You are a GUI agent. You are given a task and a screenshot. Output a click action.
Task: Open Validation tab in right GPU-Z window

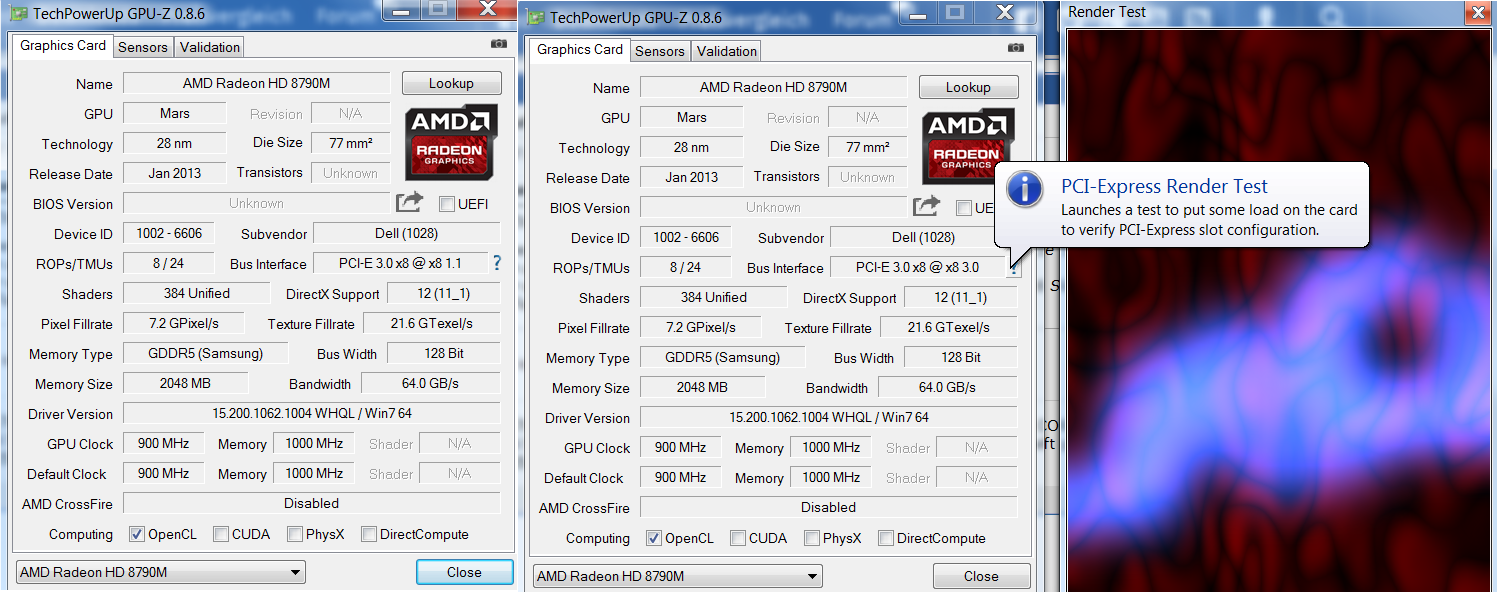click(x=726, y=51)
